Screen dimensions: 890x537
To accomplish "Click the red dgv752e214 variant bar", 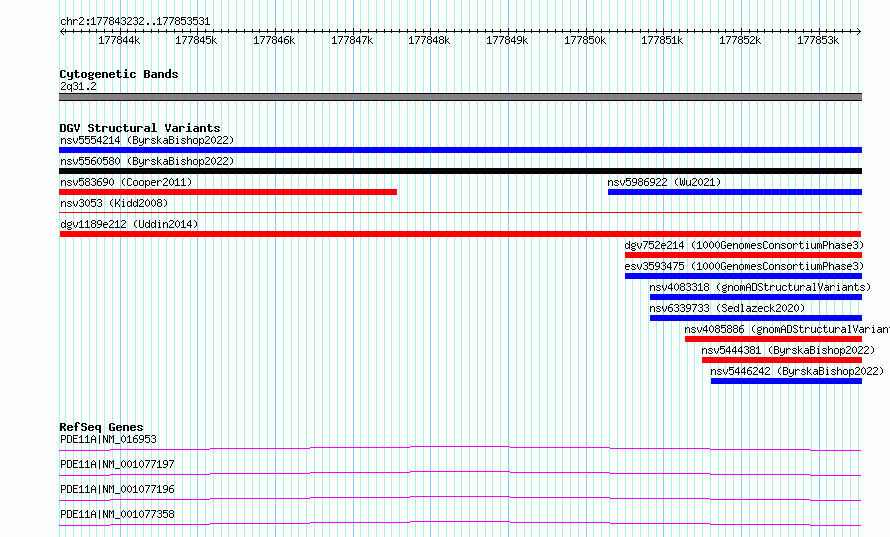I will point(744,255).
